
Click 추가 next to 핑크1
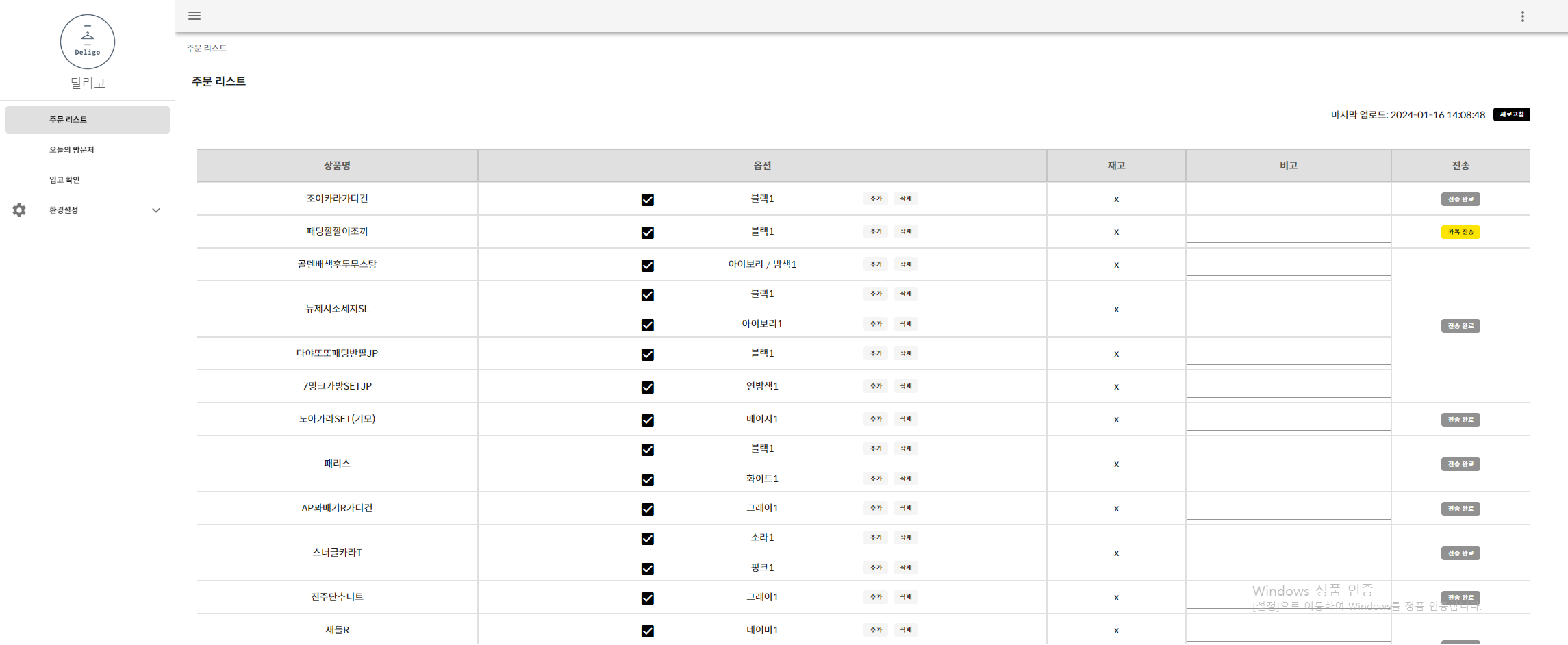click(x=876, y=568)
